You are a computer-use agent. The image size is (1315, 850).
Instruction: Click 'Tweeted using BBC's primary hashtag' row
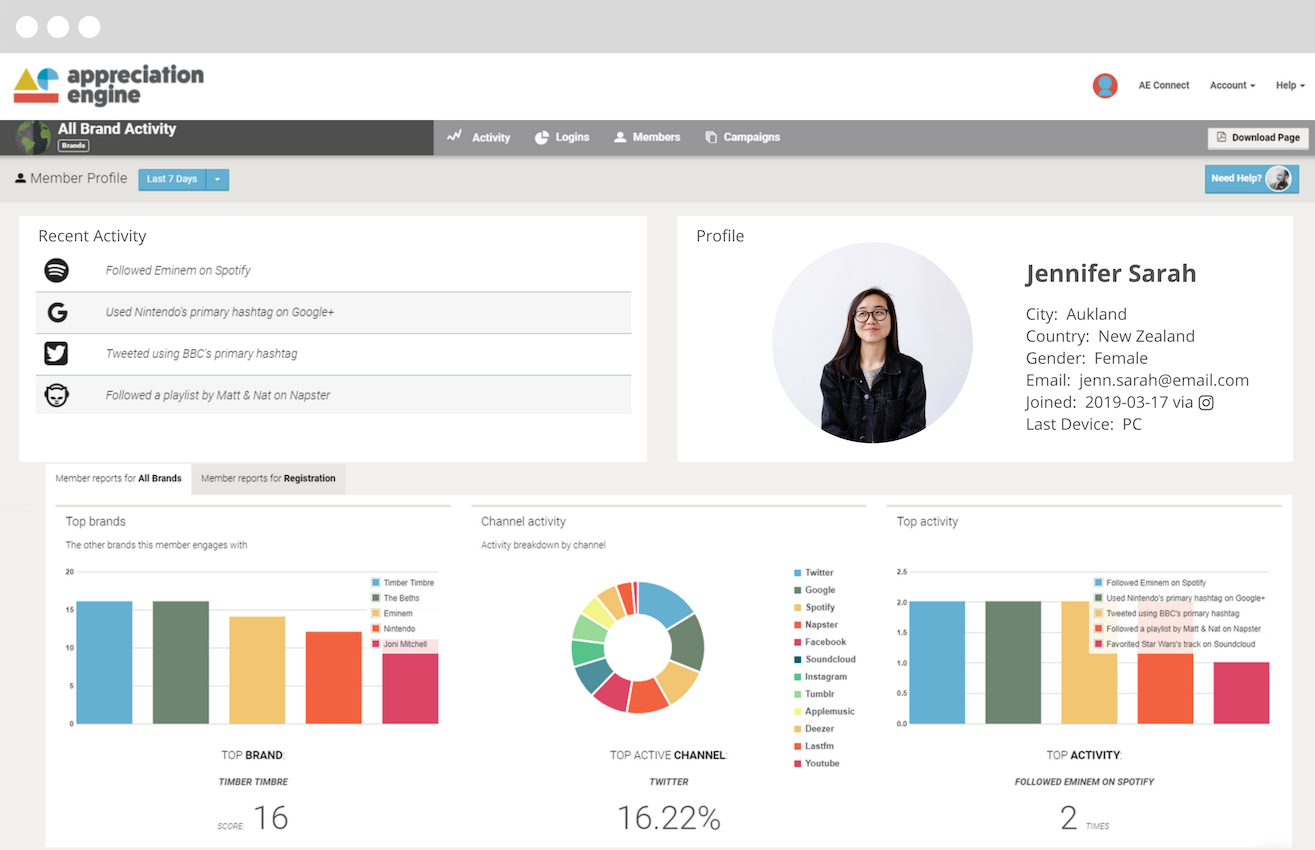[x=333, y=354]
